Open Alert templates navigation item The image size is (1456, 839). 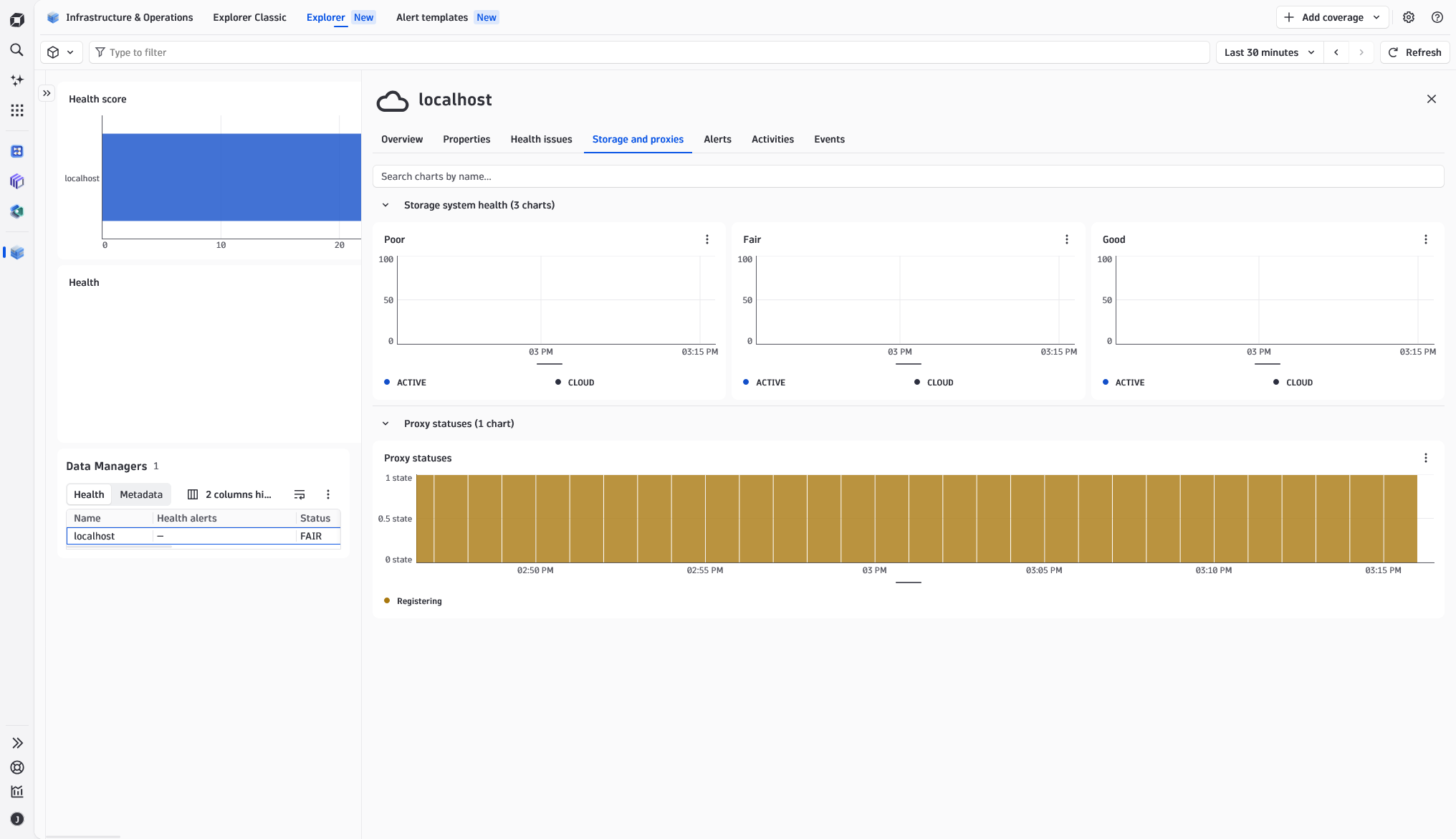point(447,17)
